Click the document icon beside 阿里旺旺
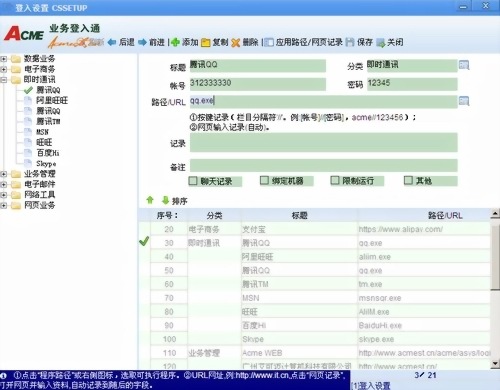 (x=29, y=100)
